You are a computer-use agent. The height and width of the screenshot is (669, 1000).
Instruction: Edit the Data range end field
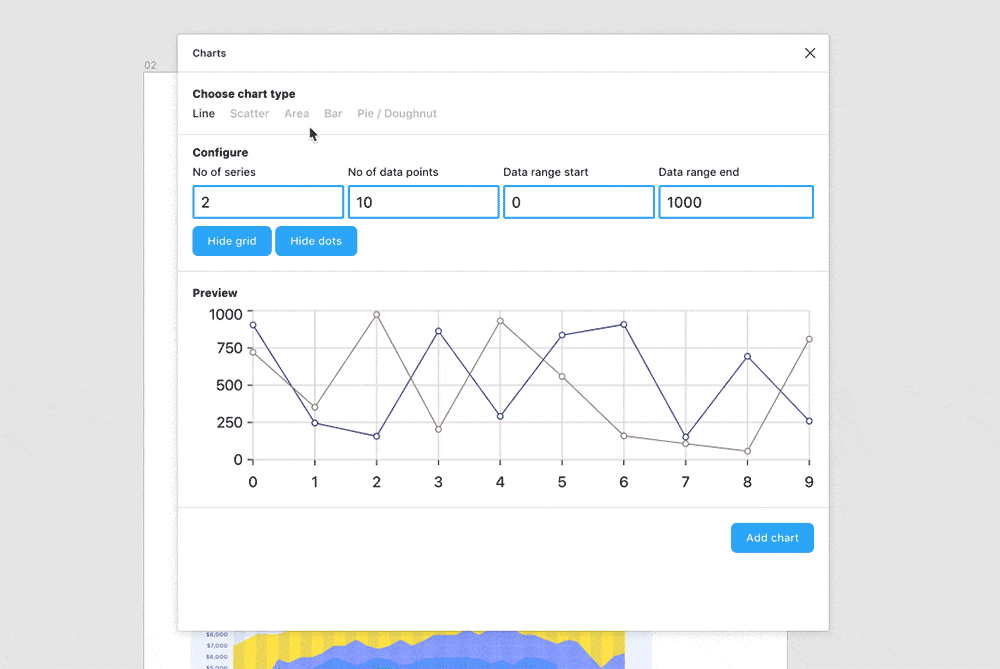click(736, 202)
